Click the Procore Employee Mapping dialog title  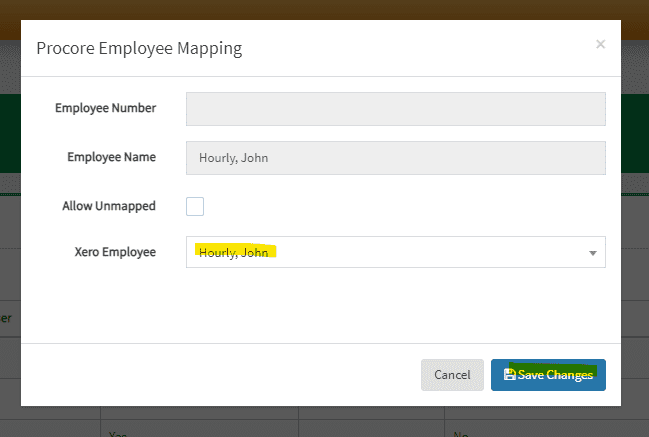[139, 47]
